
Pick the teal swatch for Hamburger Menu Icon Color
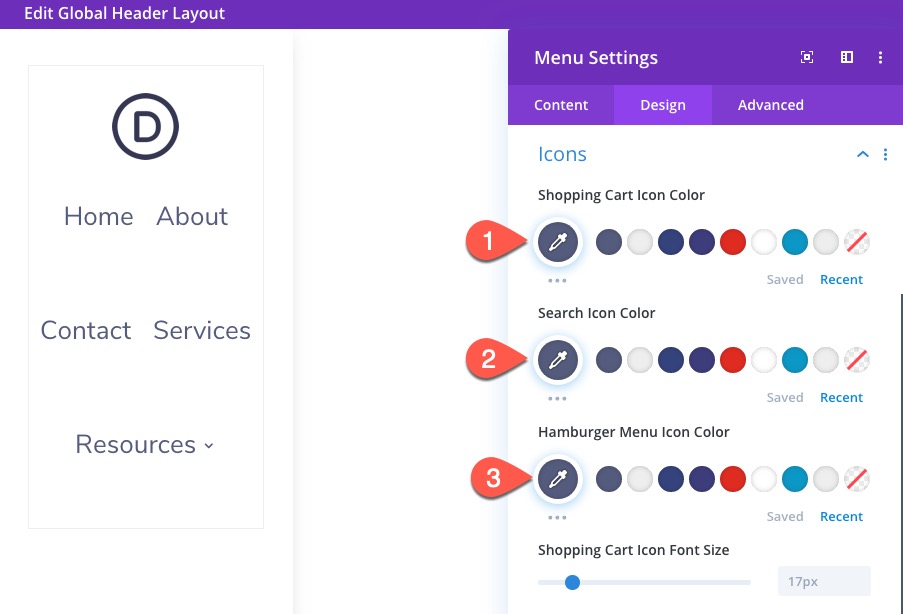coord(794,479)
